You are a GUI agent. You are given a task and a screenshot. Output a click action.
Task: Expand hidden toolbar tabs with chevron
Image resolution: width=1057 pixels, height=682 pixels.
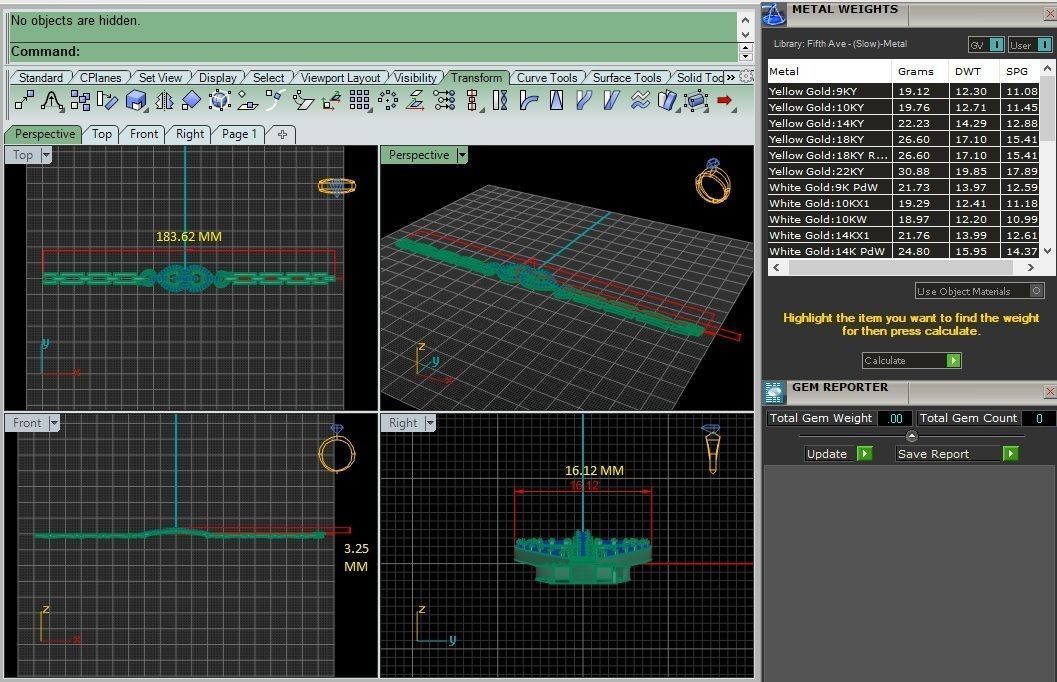[731, 78]
